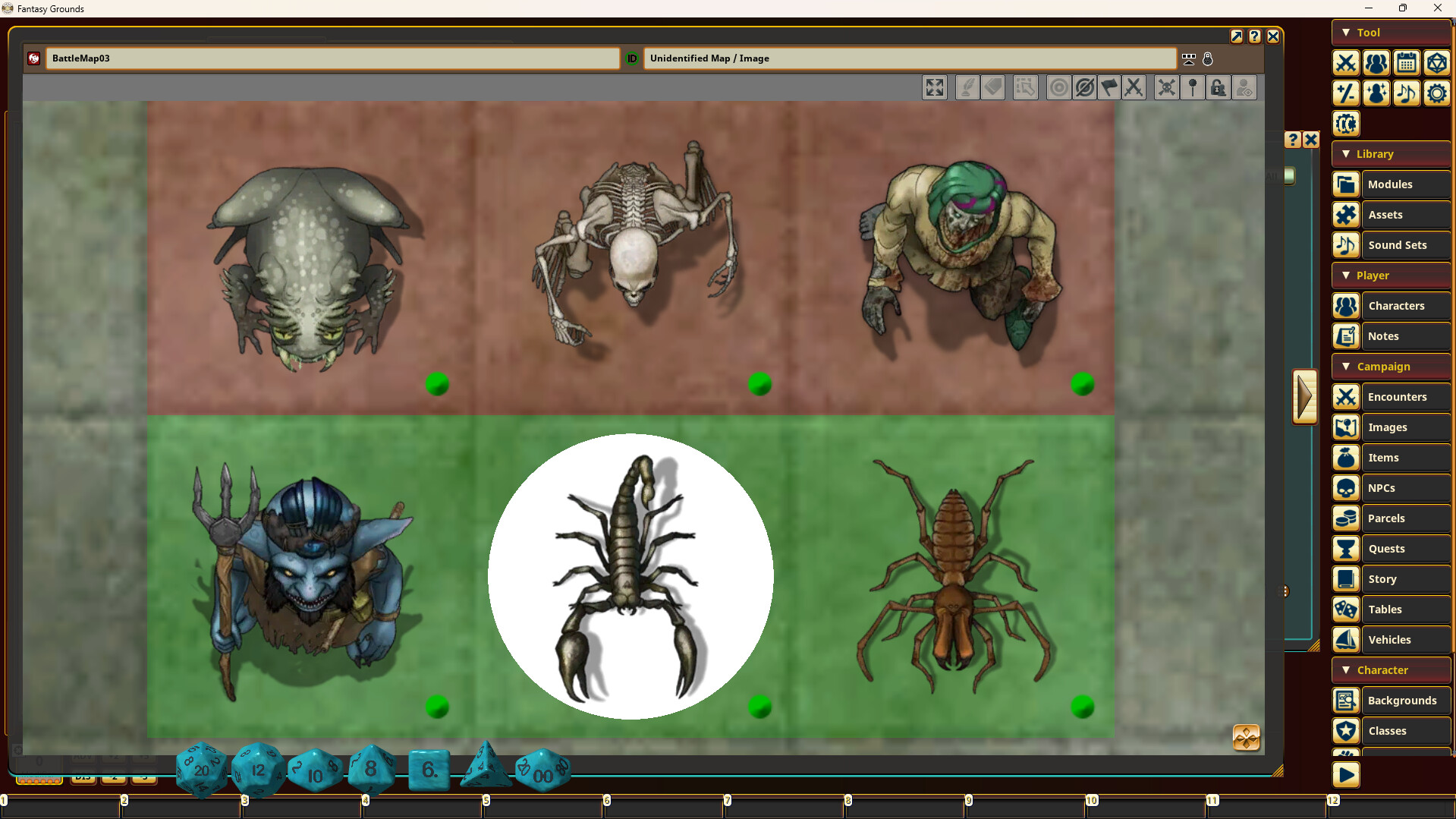Click the crossed swords icon on map toolbar
Screen dimensions: 1456x819
pos(1134,88)
